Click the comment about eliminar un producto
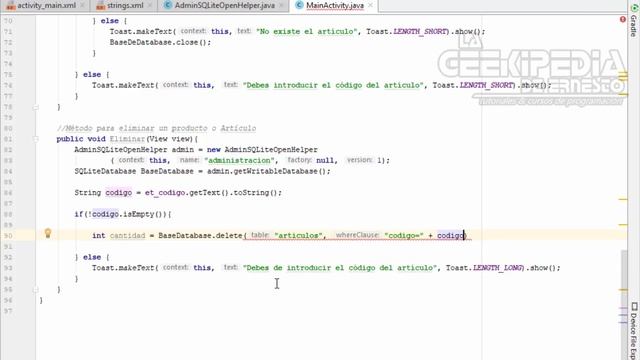Screen dimensions: 640x360 click(156, 129)
